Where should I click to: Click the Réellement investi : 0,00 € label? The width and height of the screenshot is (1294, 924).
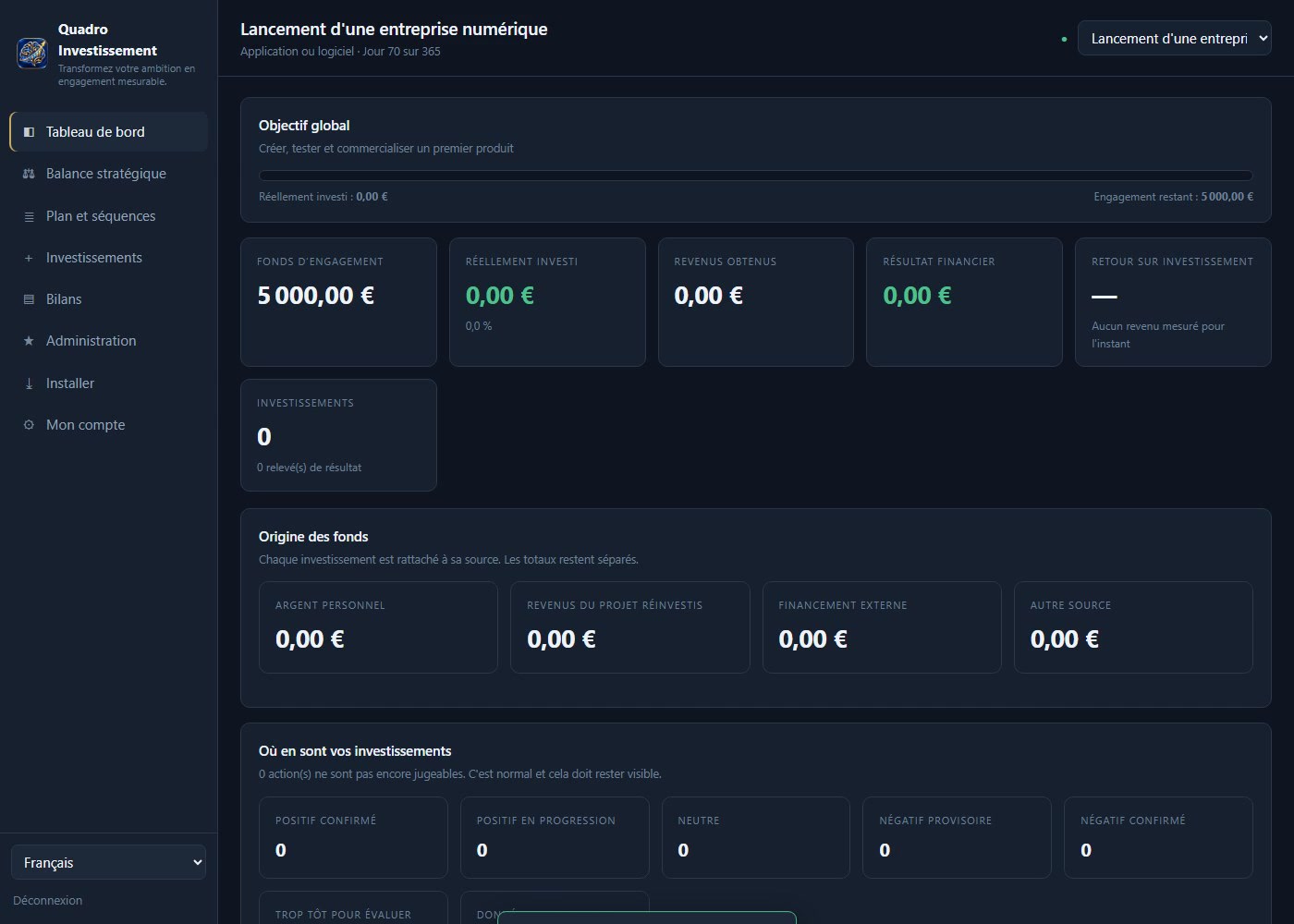click(x=323, y=197)
